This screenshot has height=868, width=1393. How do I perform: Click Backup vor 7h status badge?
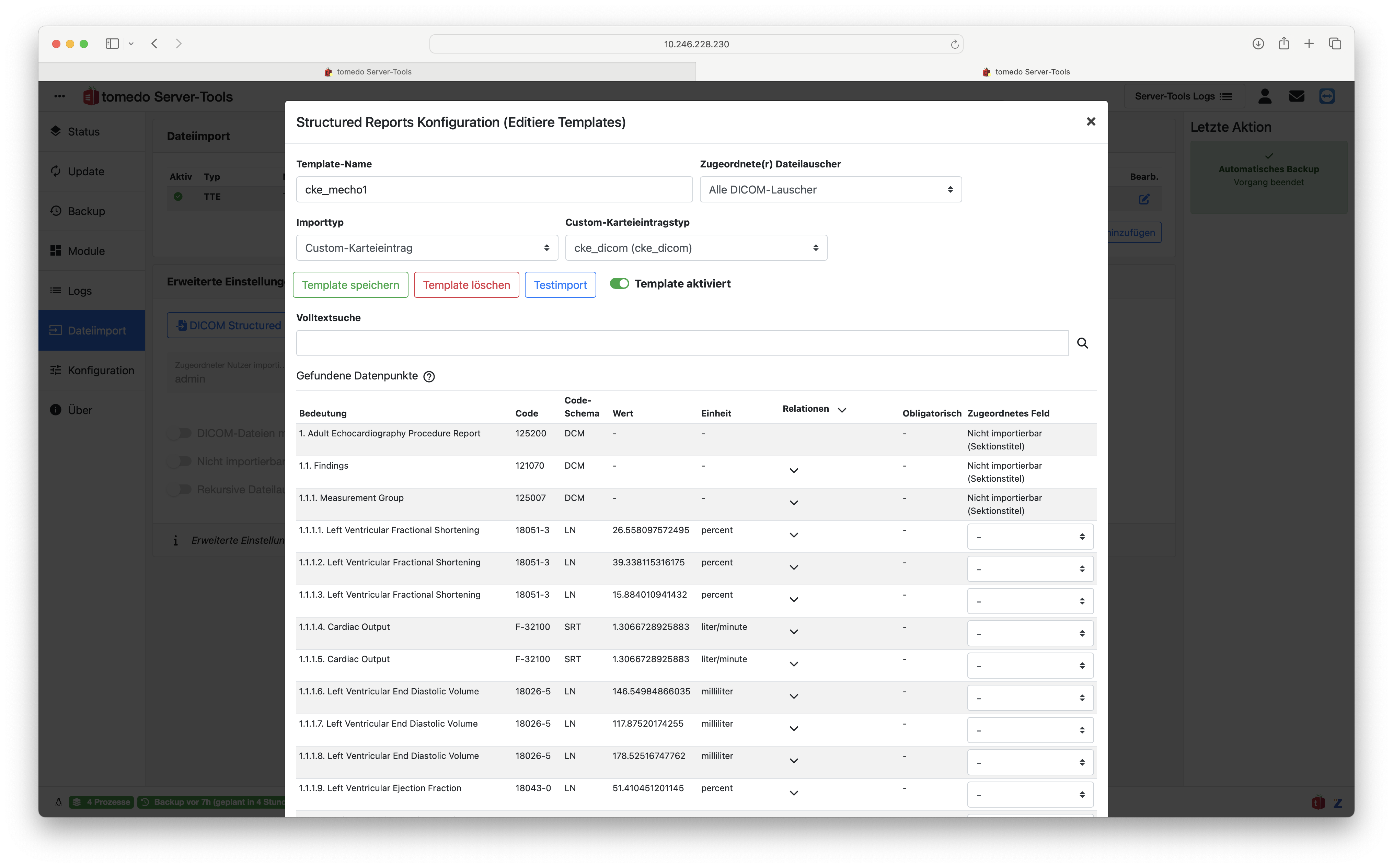coord(212,802)
